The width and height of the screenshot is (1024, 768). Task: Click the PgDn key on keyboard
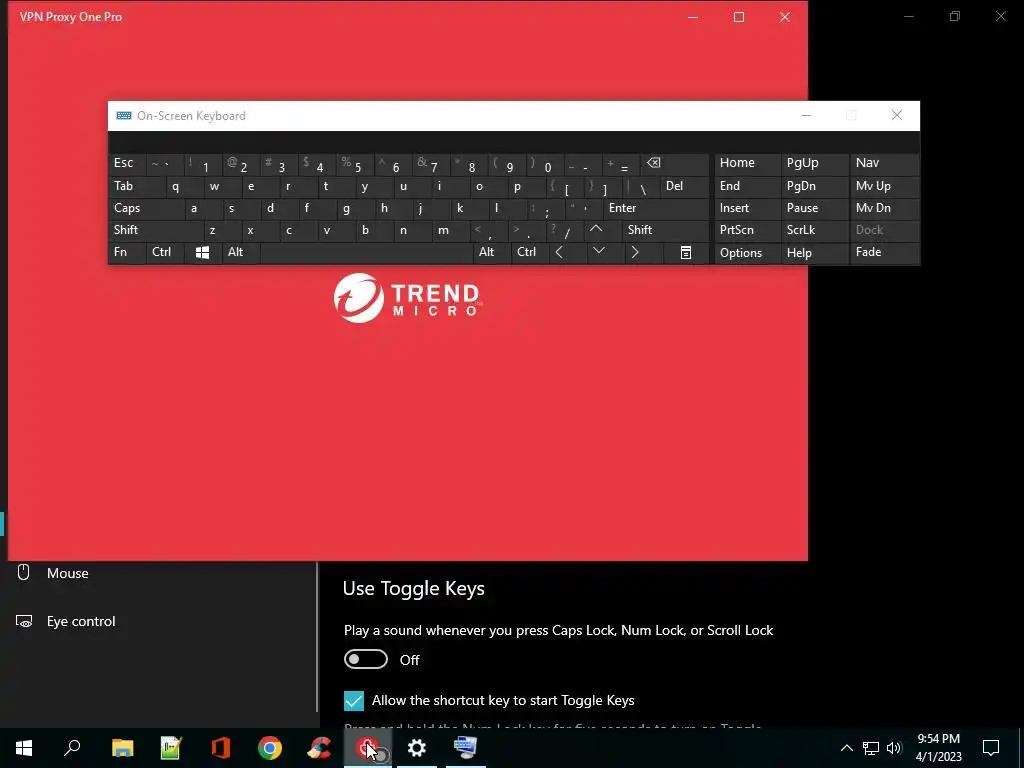pos(814,186)
